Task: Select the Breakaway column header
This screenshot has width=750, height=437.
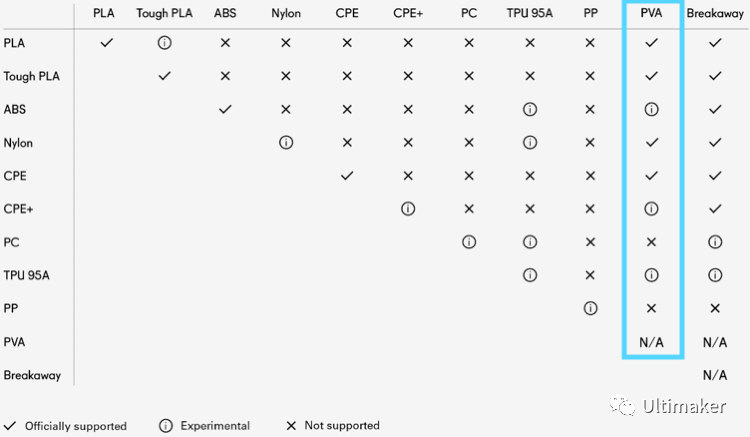Action: 715,13
